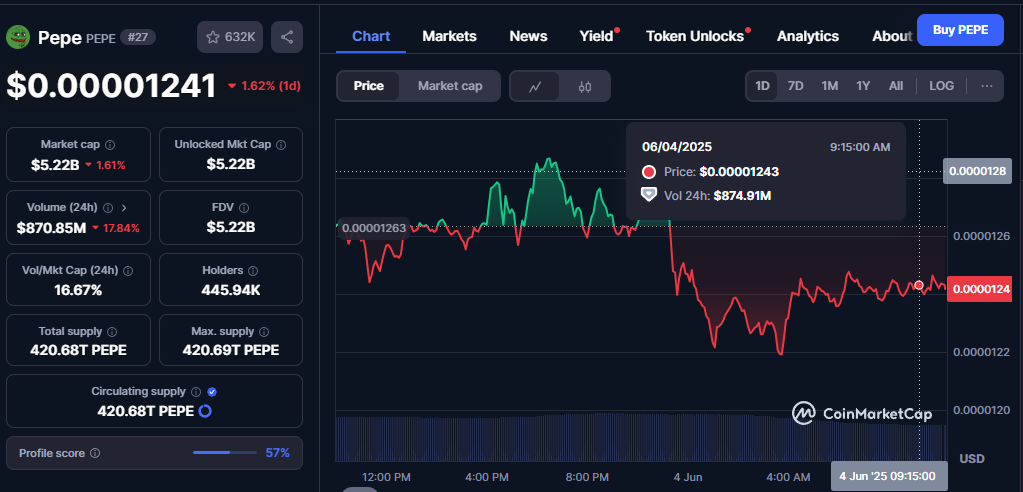Click the 420.69T PEPE max supply value
Viewport: 1023px width, 492px height.
tap(231, 350)
